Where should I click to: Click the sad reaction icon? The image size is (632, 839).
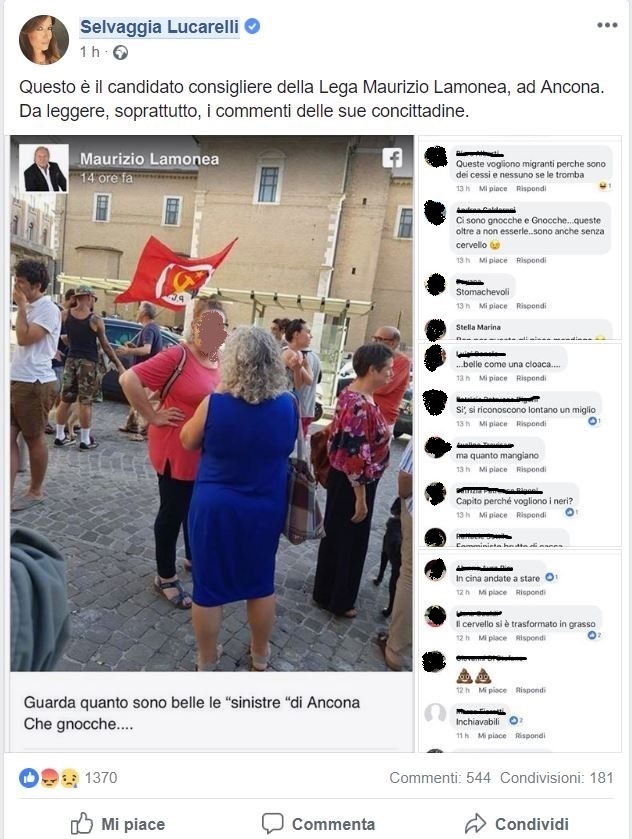point(70,777)
